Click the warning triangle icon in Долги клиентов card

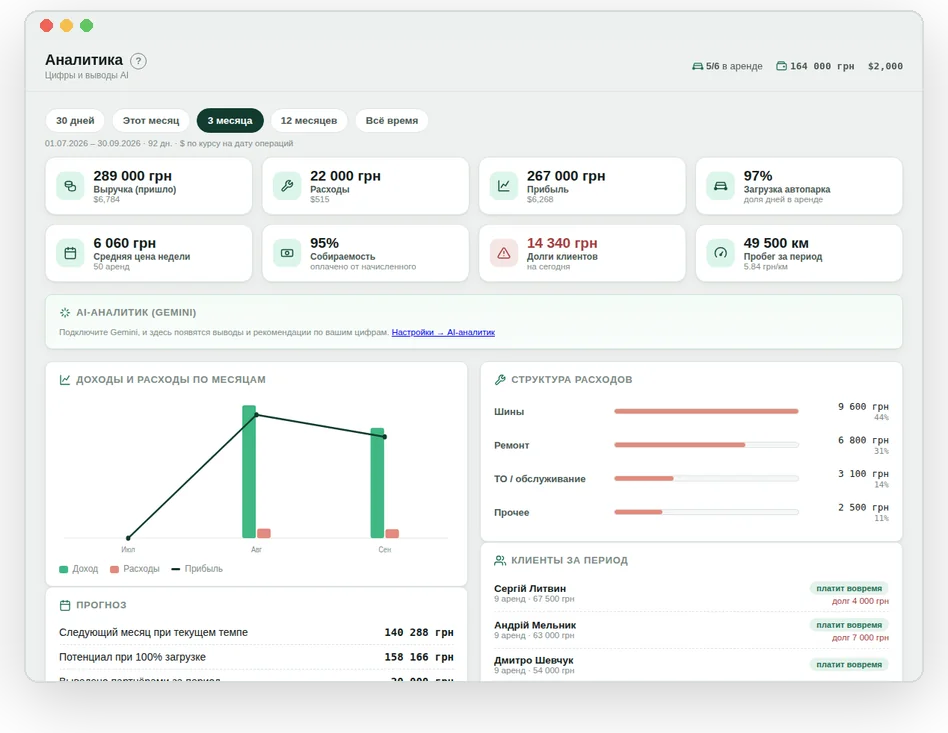click(x=504, y=253)
